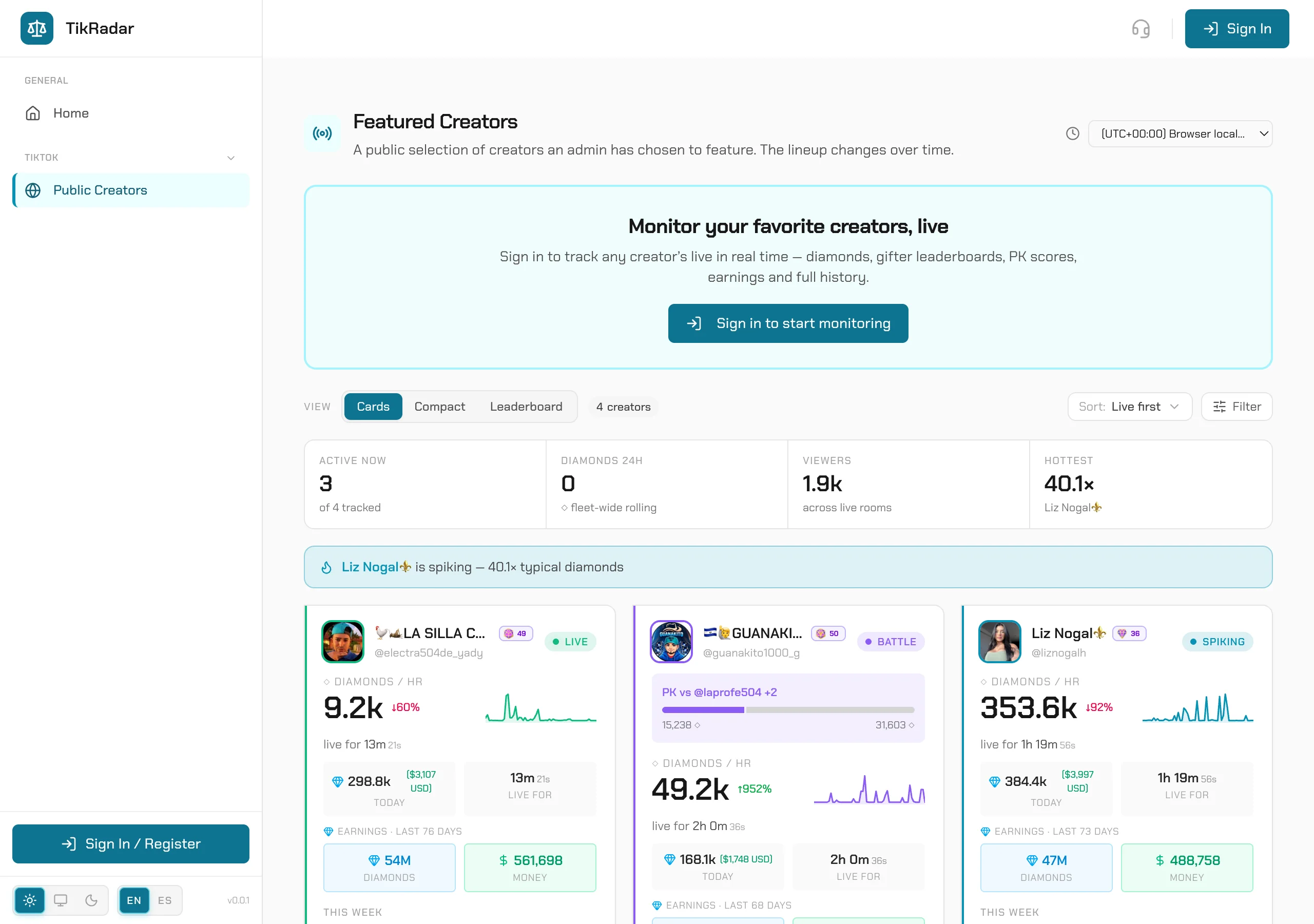Click the clock timezone icon
This screenshot has height=924, width=1314.
tap(1072, 133)
